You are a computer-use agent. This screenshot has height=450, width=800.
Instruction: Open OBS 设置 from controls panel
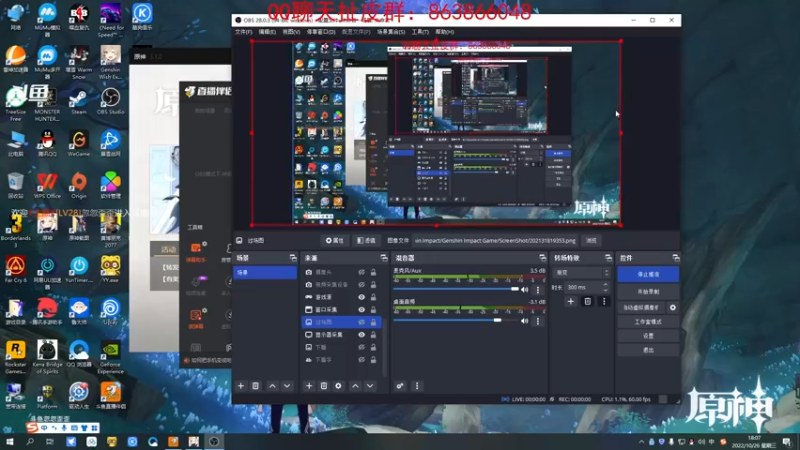[x=648, y=336]
